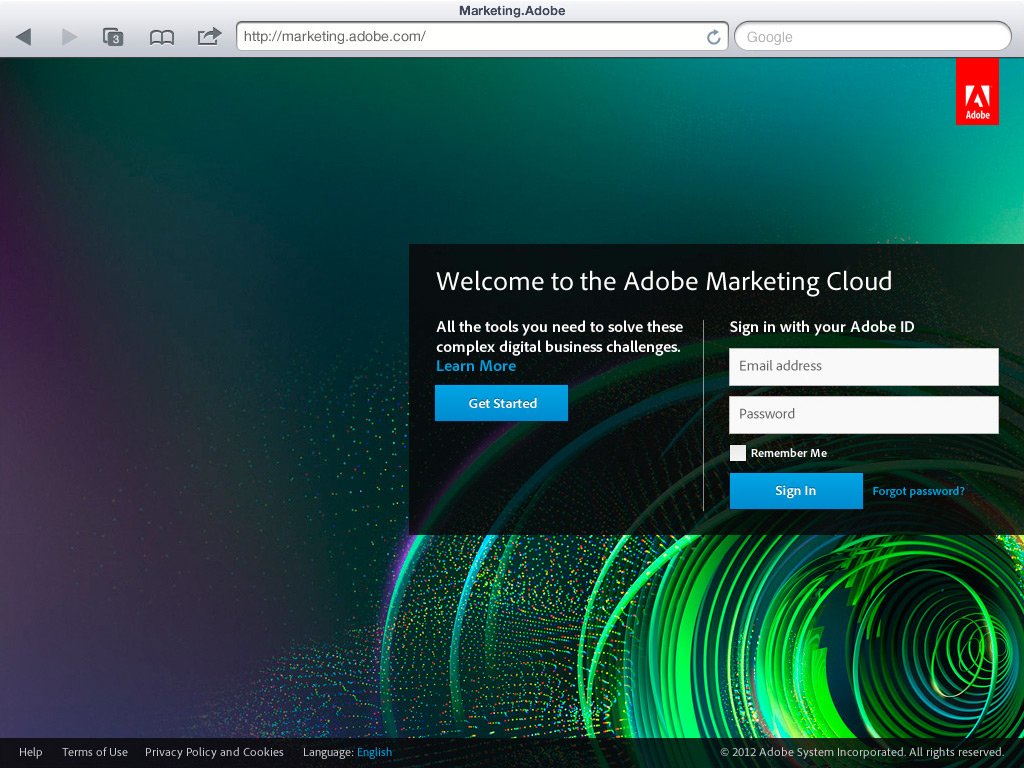This screenshot has width=1024, height=768.
Task: Follow the Learn More link
Action: [476, 366]
